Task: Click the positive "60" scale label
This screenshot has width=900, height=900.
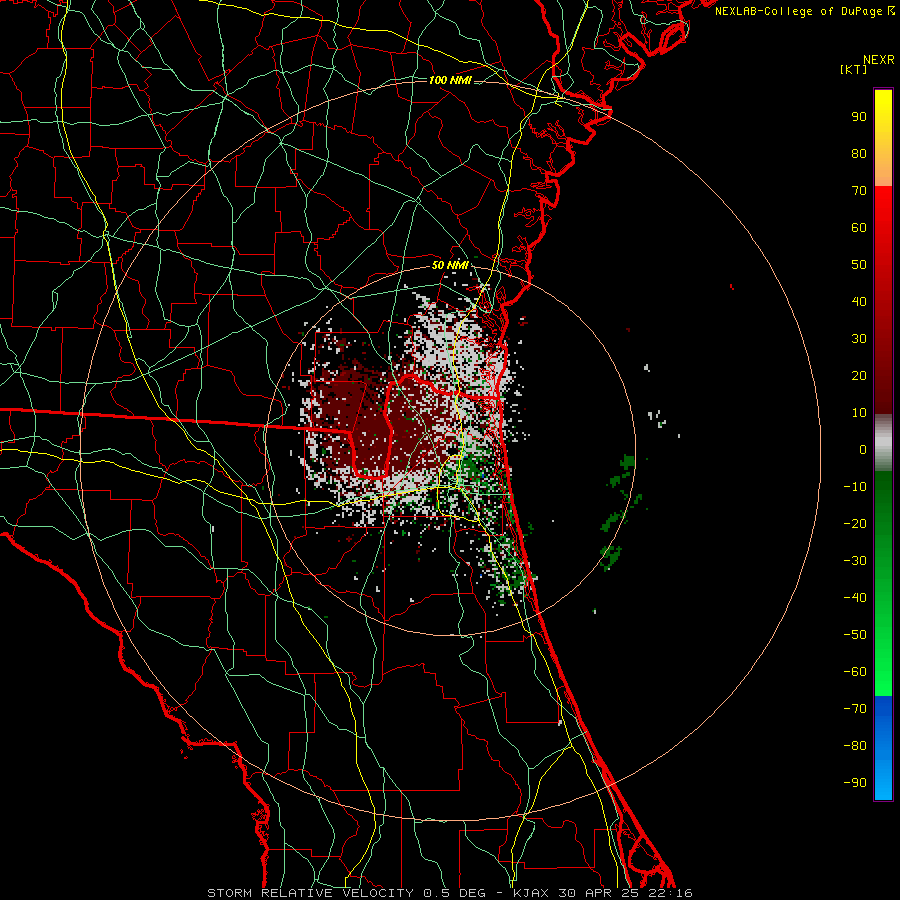Action: click(x=859, y=228)
